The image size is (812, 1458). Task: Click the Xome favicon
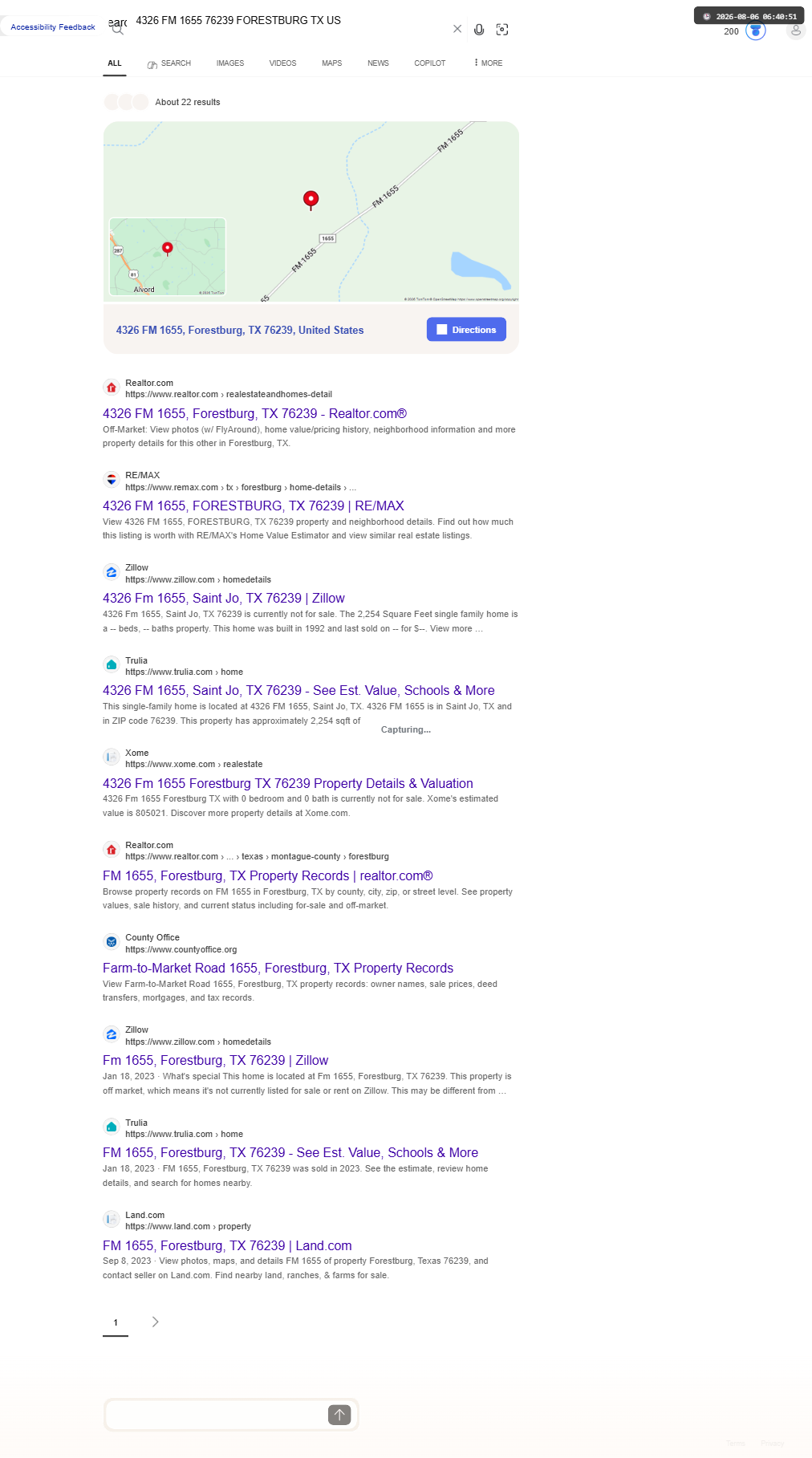112,757
